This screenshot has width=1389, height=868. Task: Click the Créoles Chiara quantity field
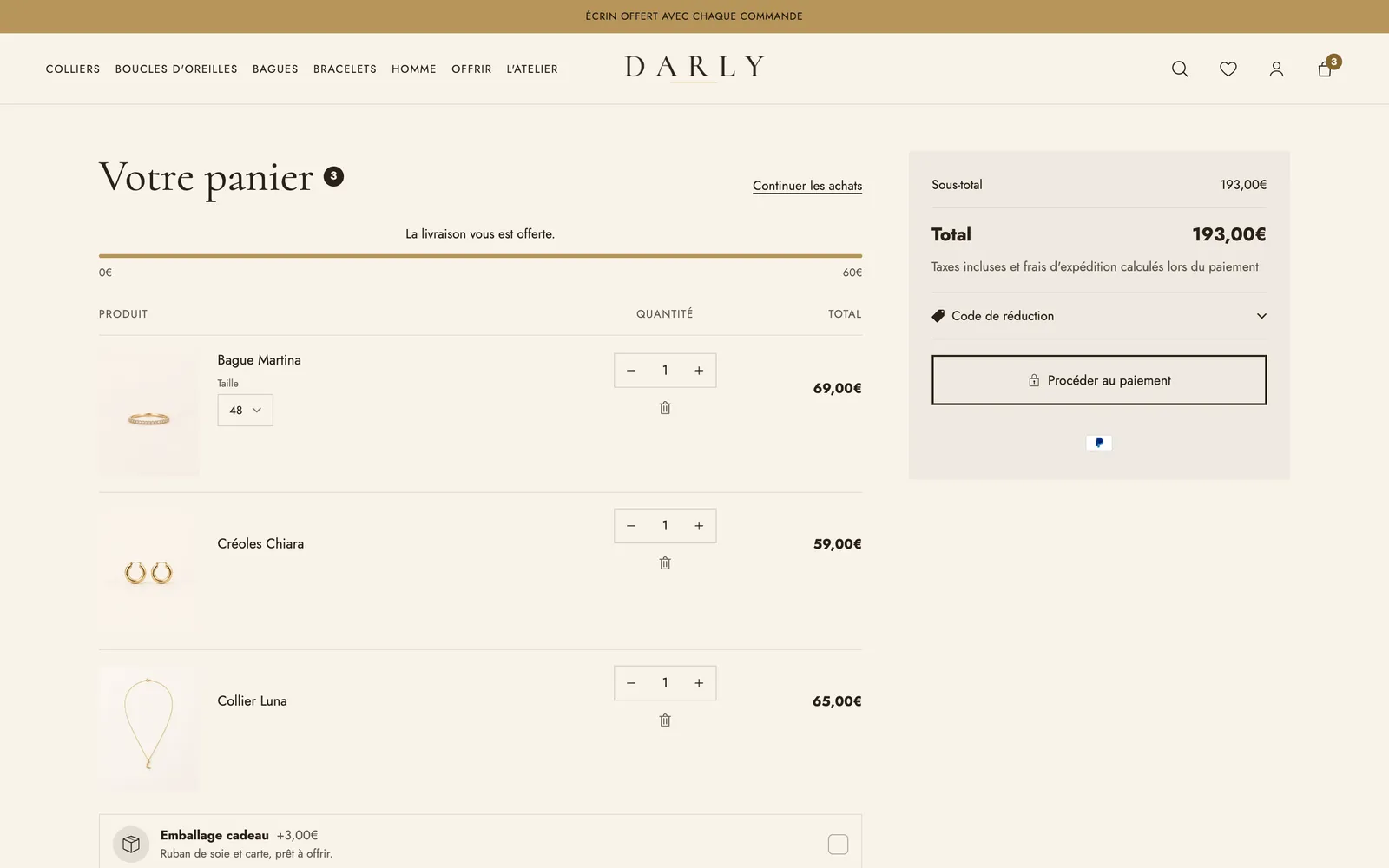point(665,526)
